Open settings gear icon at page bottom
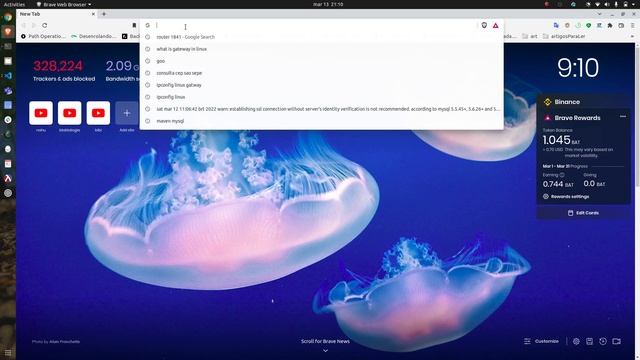Image resolution: width=640 pixels, height=360 pixels. pyautogui.click(x=576, y=341)
